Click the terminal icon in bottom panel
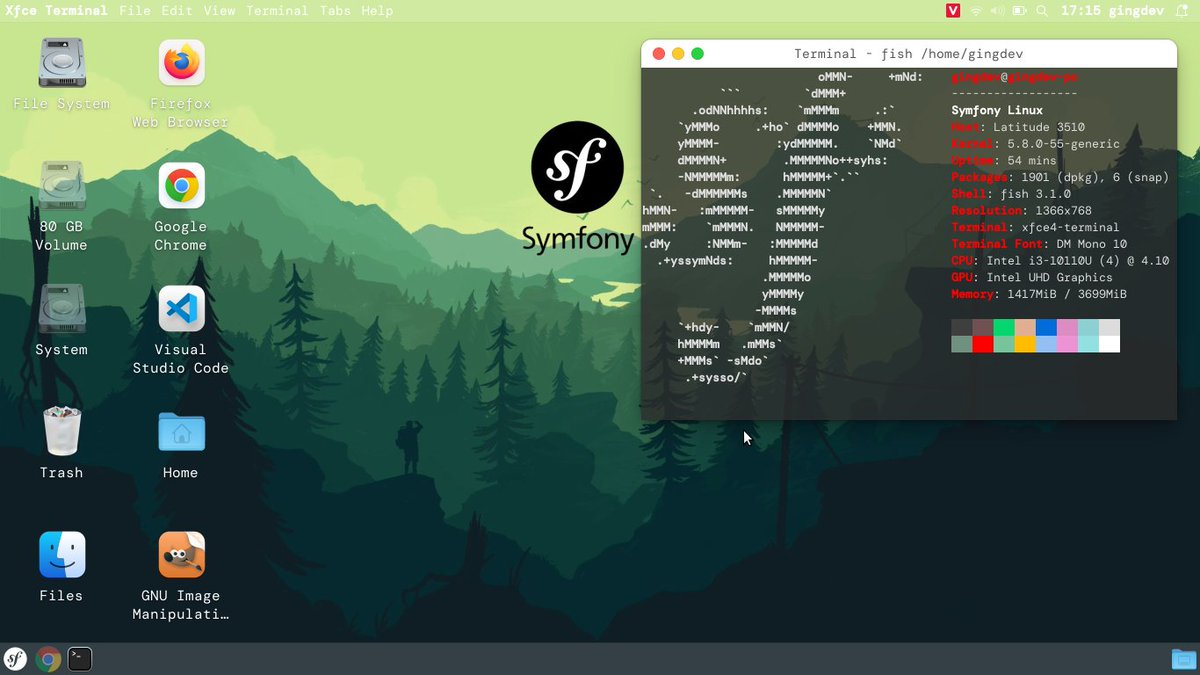Screen dimensions: 1200x675 (x=80, y=659)
